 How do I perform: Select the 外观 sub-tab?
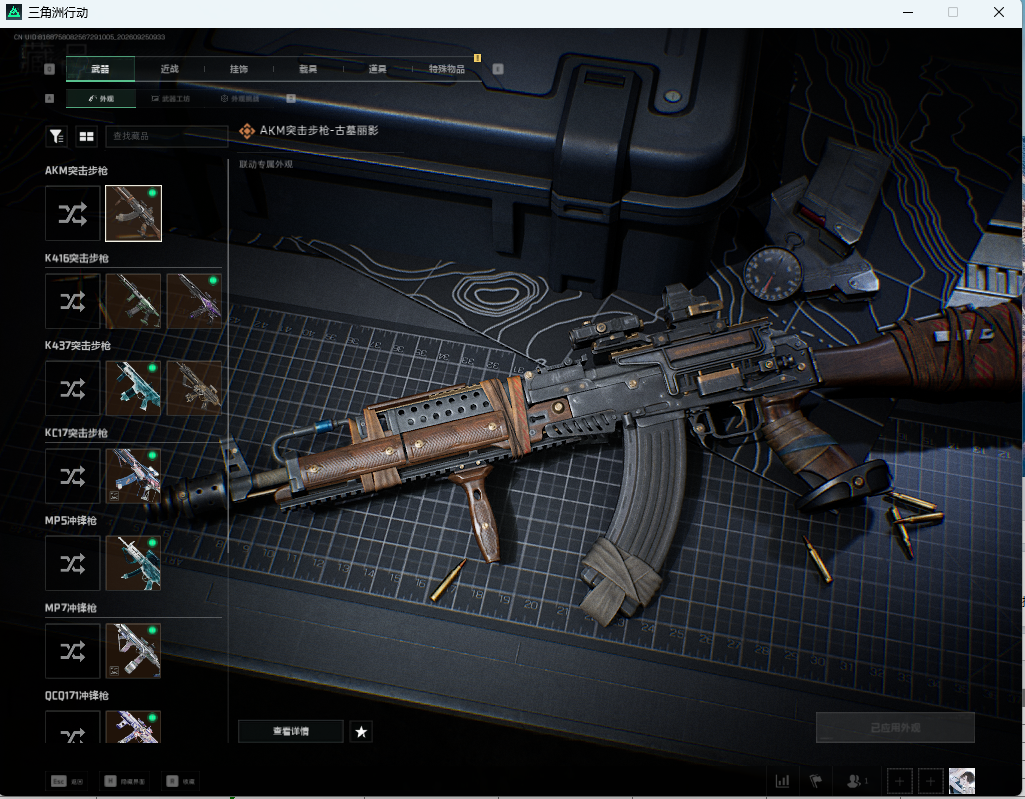click(x=101, y=99)
